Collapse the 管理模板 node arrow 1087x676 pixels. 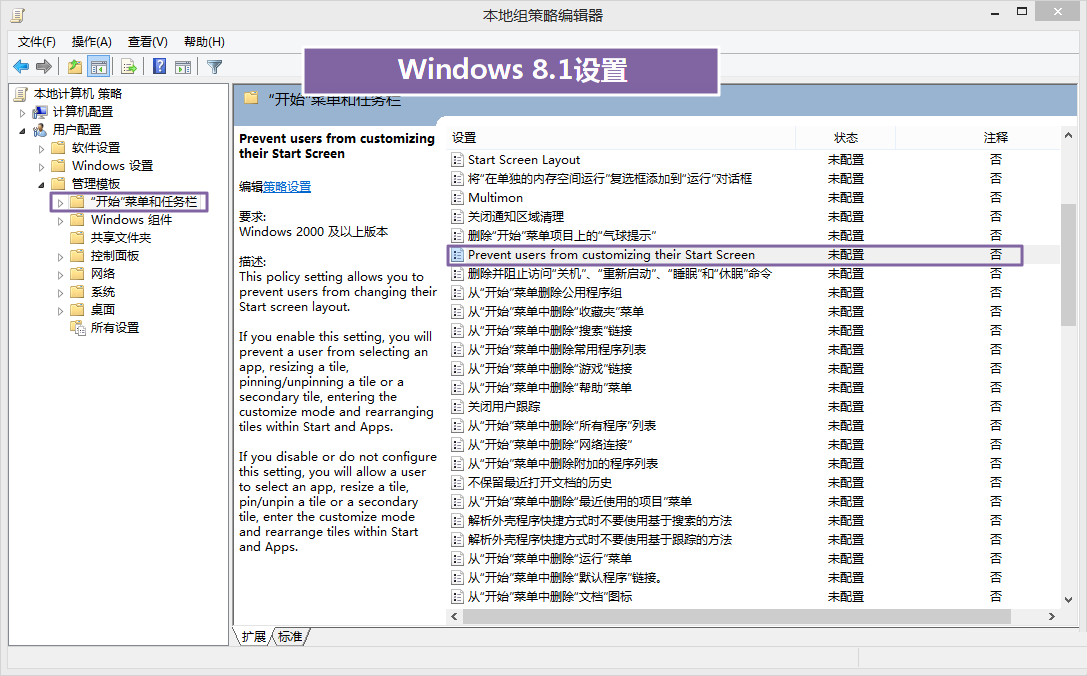pyautogui.click(x=41, y=184)
